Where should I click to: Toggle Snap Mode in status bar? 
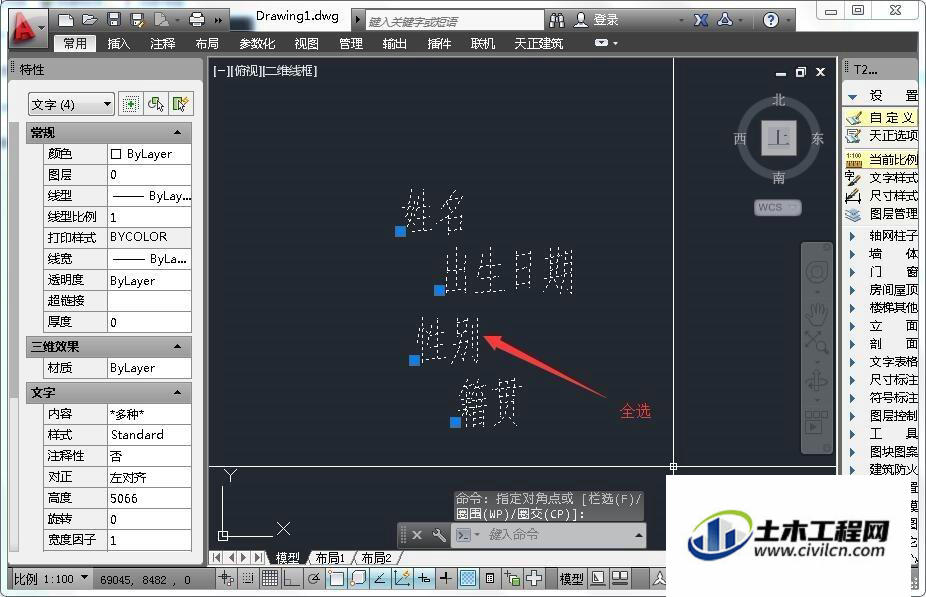click(248, 579)
